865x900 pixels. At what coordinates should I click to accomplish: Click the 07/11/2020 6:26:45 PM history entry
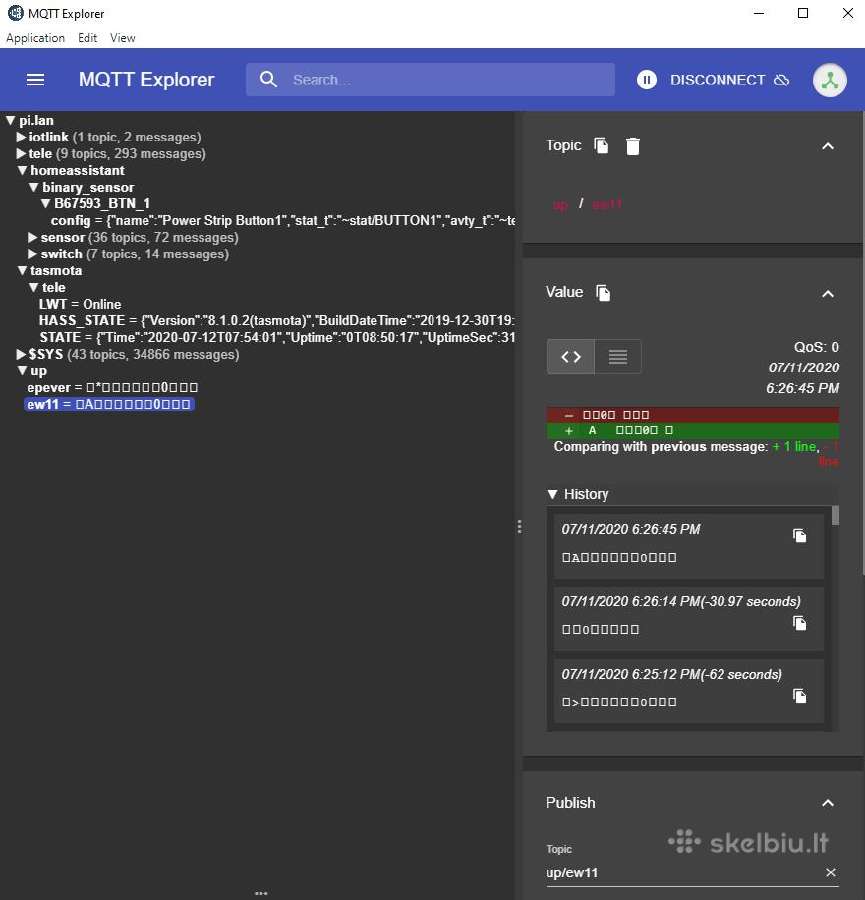[x=689, y=546]
